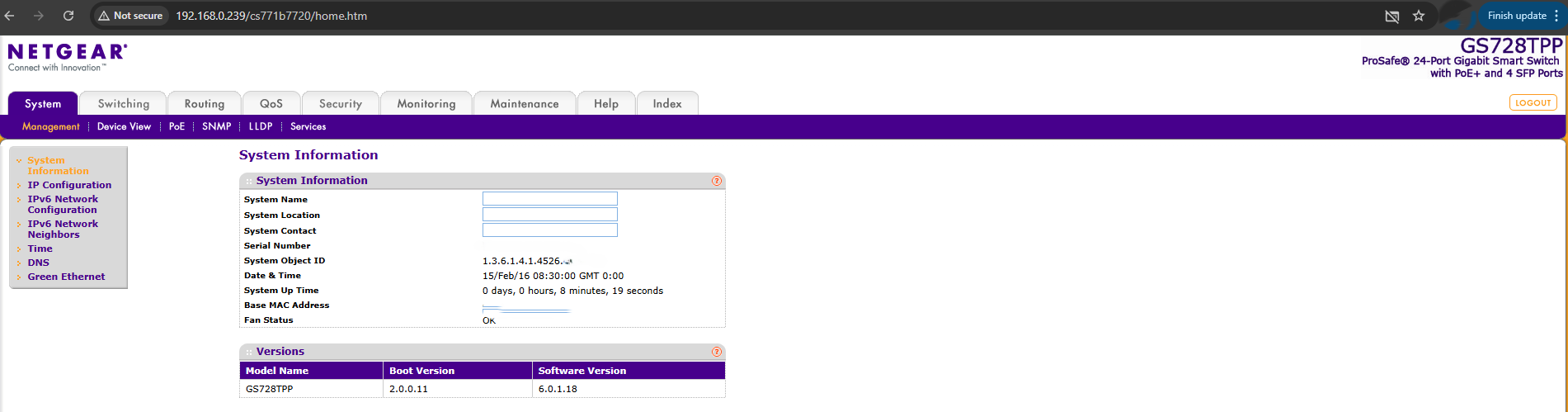Click the Finish update button

click(1516, 16)
